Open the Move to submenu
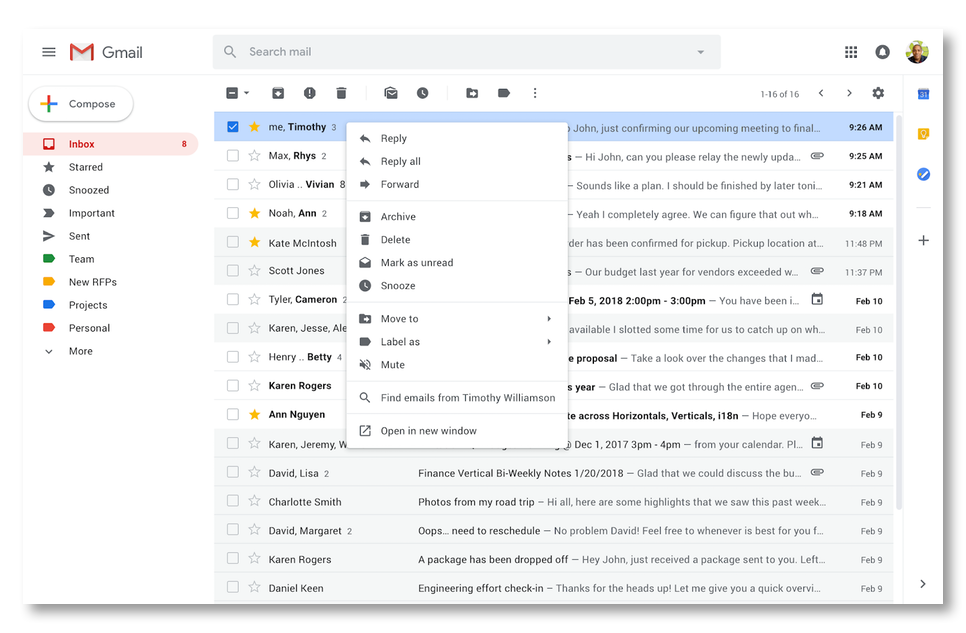This screenshot has width=966, height=633. pyautogui.click(x=400, y=318)
